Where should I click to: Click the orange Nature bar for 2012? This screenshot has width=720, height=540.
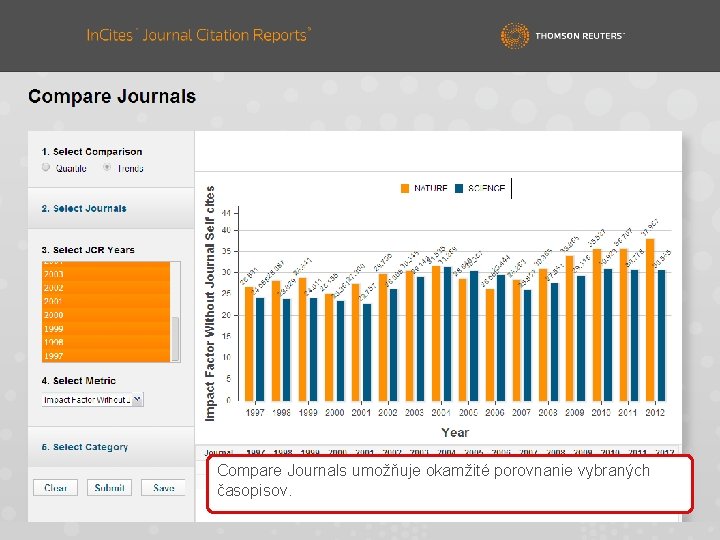(x=650, y=320)
